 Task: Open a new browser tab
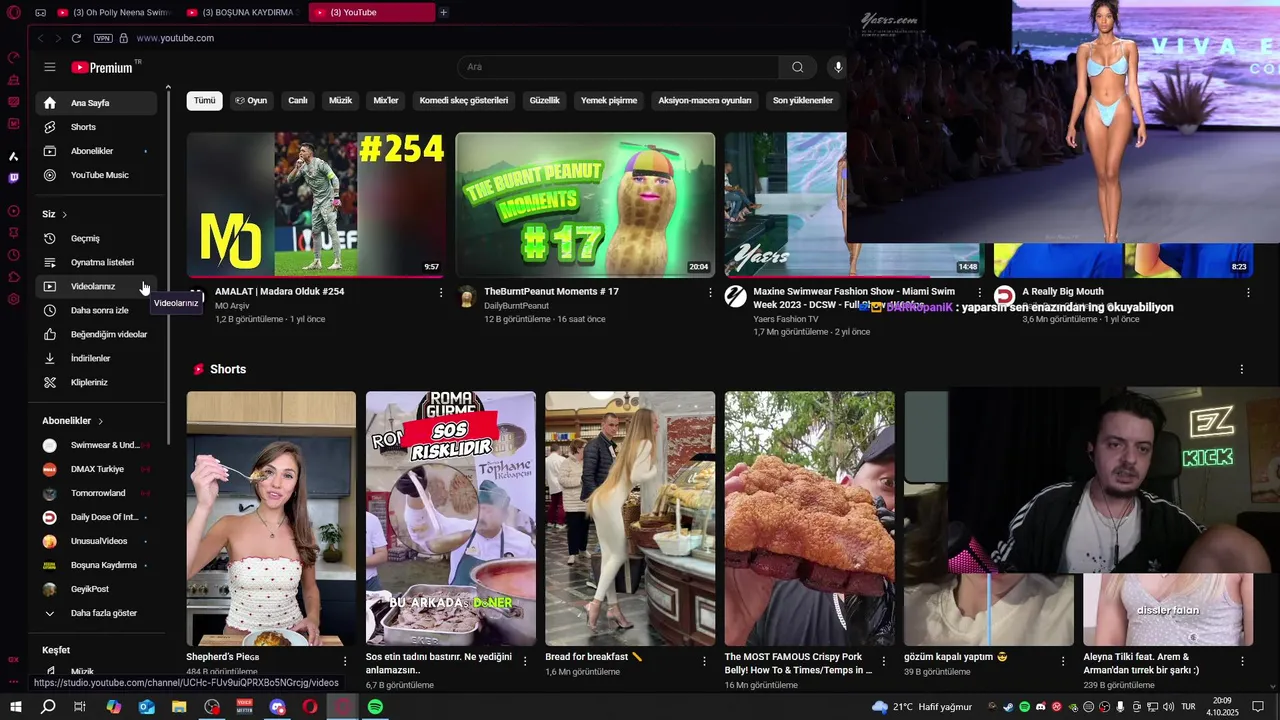pyautogui.click(x=444, y=12)
